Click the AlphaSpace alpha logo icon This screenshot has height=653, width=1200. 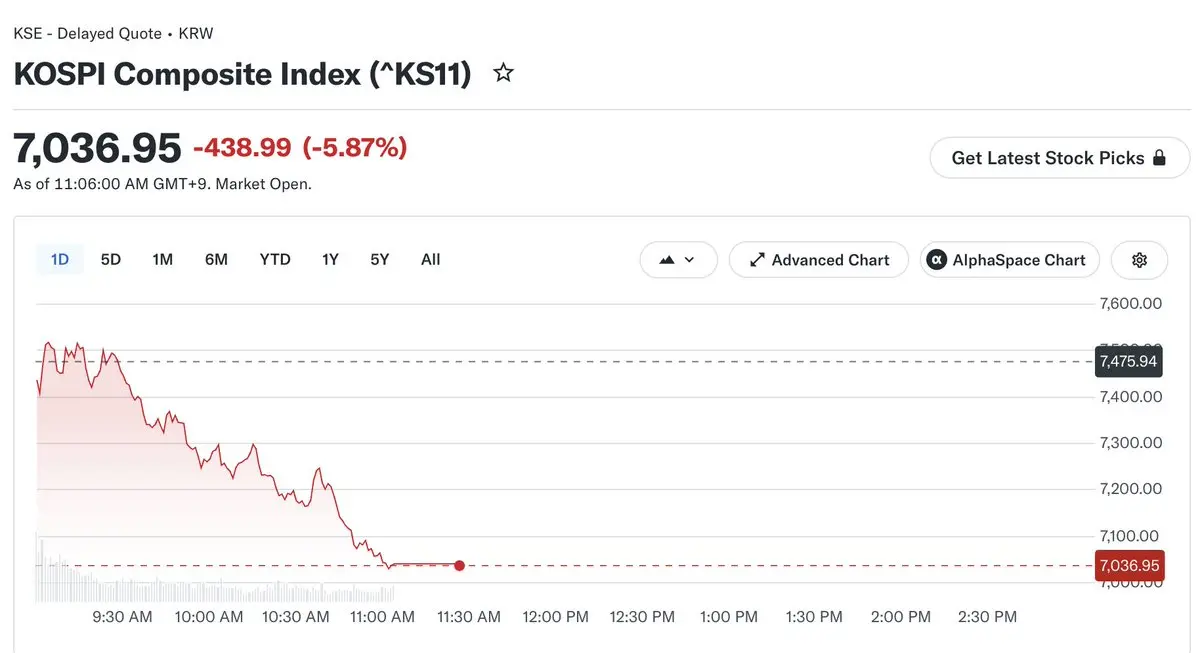click(x=937, y=260)
